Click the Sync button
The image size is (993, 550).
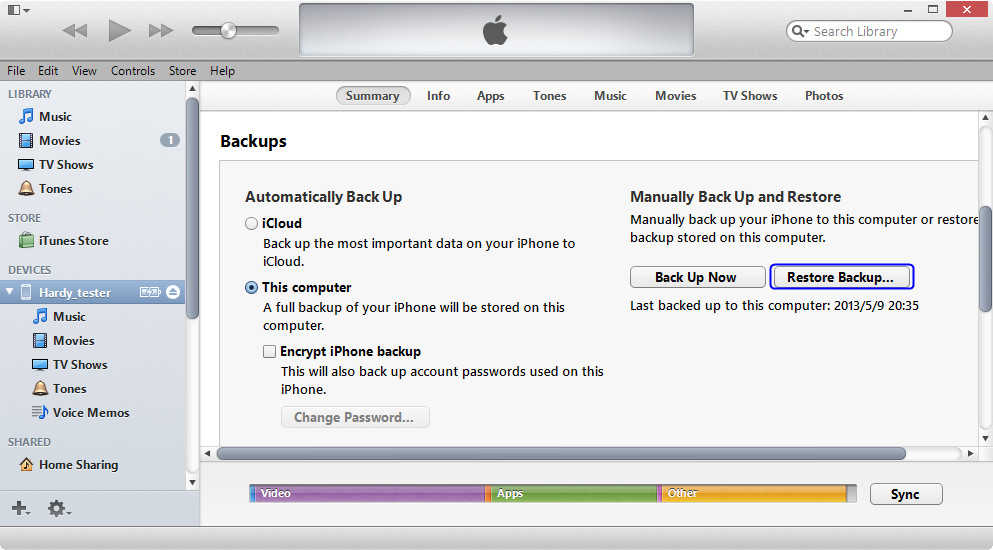point(906,494)
